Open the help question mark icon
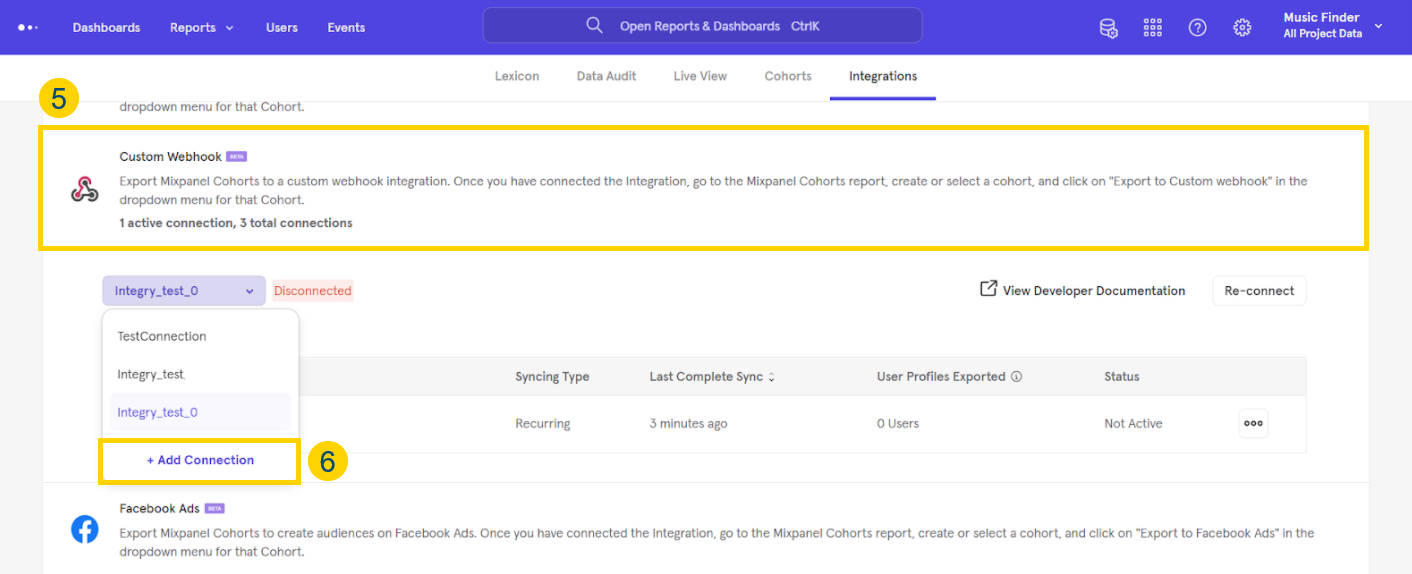The image size is (1412, 574). [x=1197, y=28]
